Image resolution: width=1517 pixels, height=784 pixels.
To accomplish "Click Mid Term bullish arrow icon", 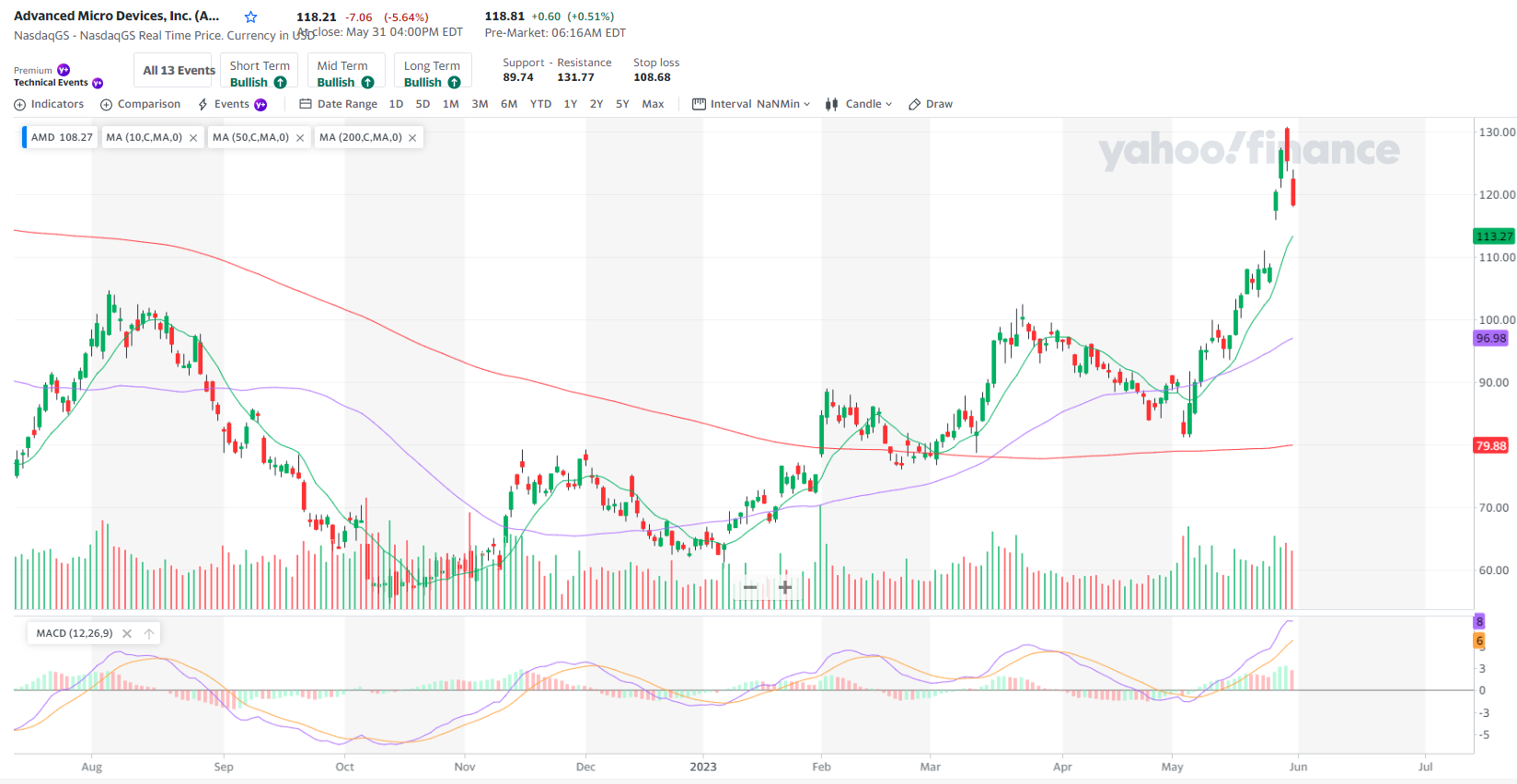I will click(367, 83).
